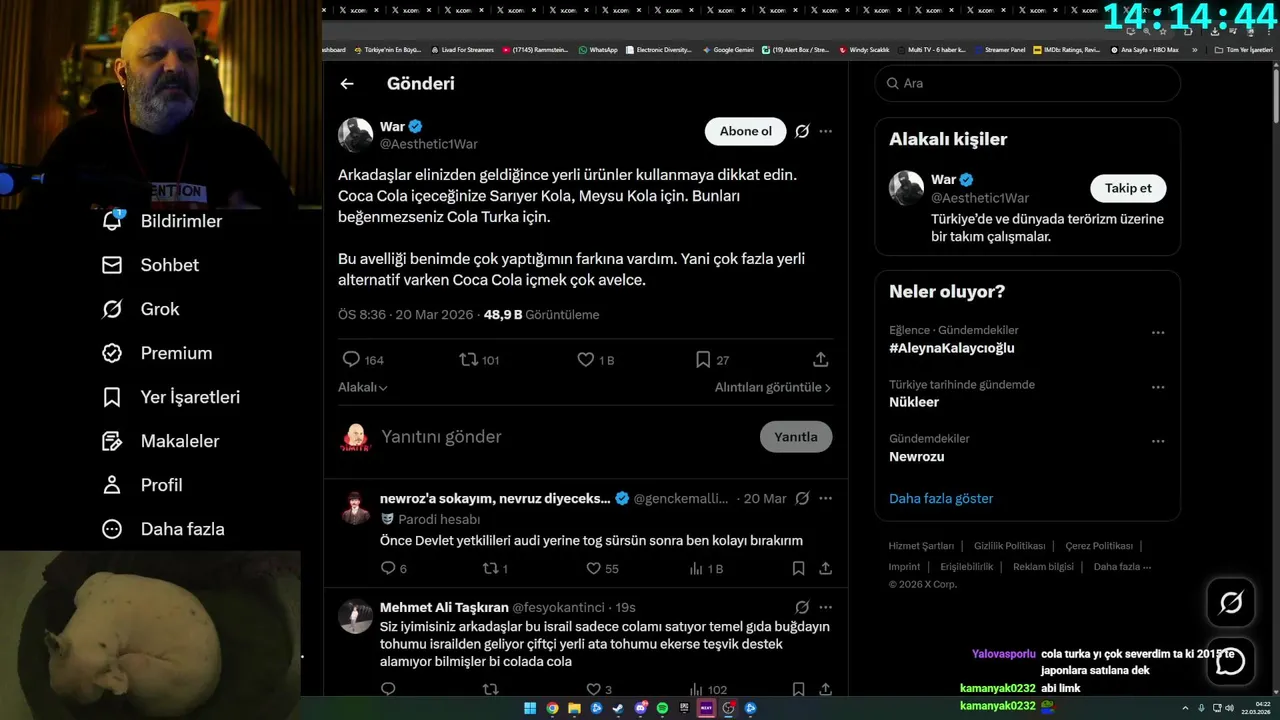Open Bildirimler in the sidebar
Viewport: 1280px width, 720px height.
(x=162, y=221)
